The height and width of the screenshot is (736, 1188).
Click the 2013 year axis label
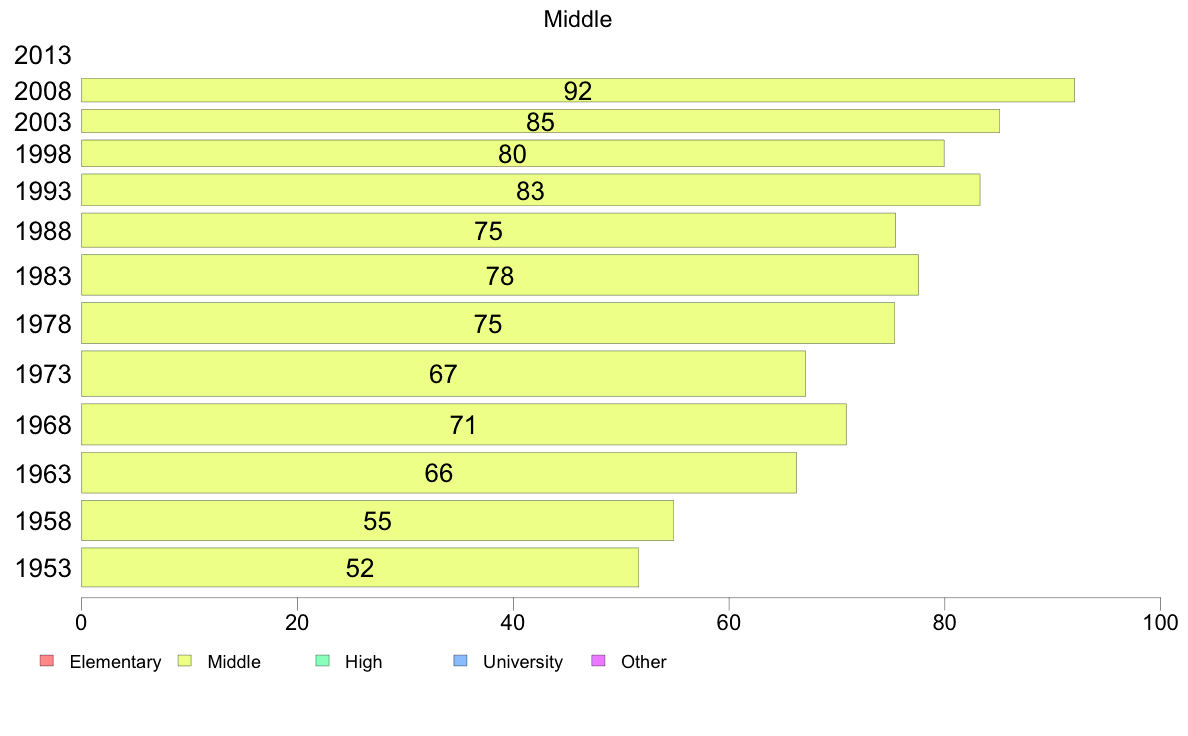(x=42, y=55)
